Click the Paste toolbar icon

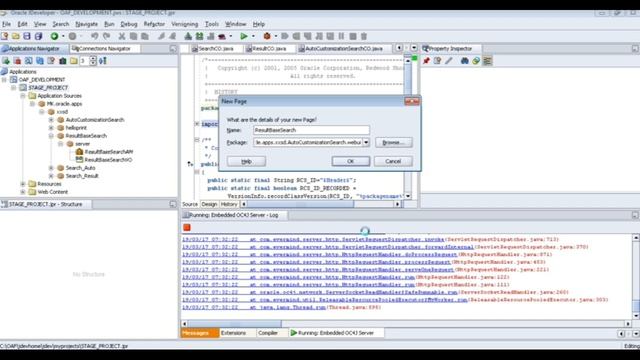coord(144,36)
